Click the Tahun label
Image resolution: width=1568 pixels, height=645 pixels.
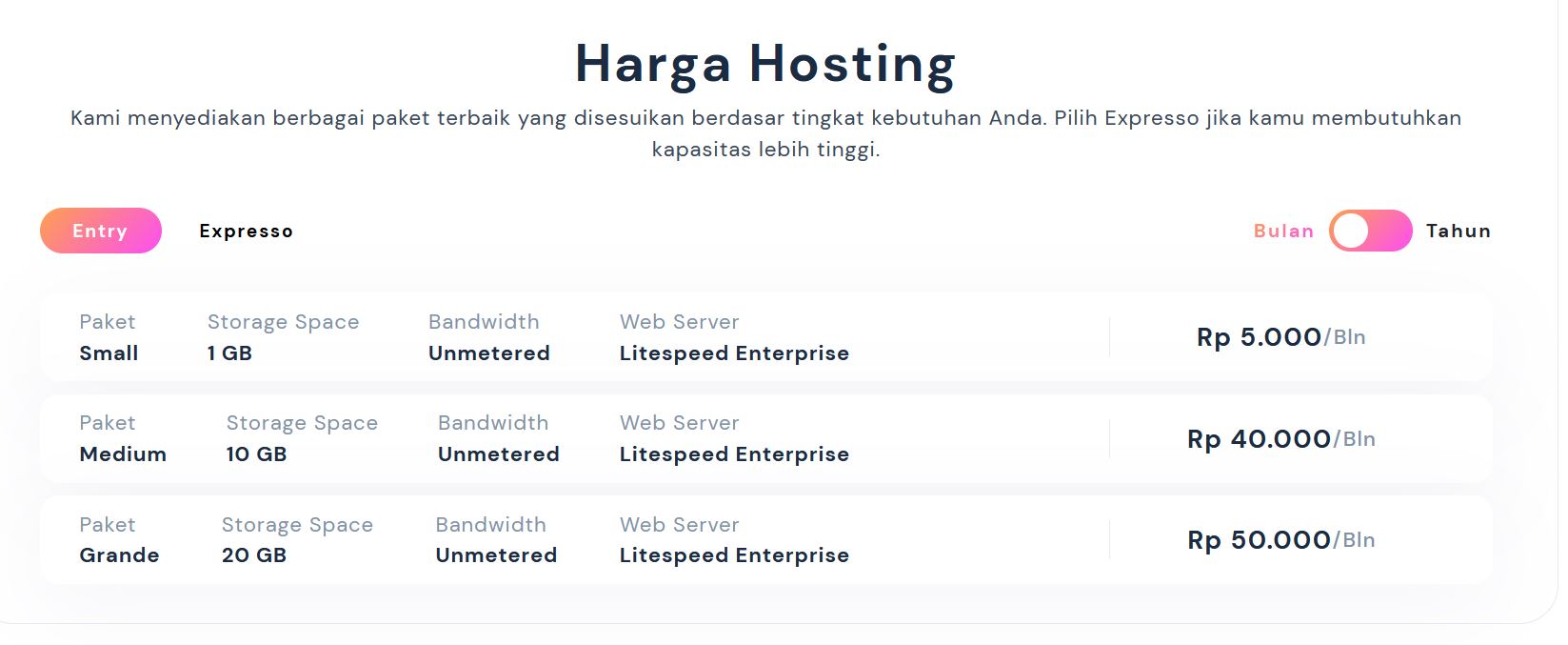tap(1459, 231)
